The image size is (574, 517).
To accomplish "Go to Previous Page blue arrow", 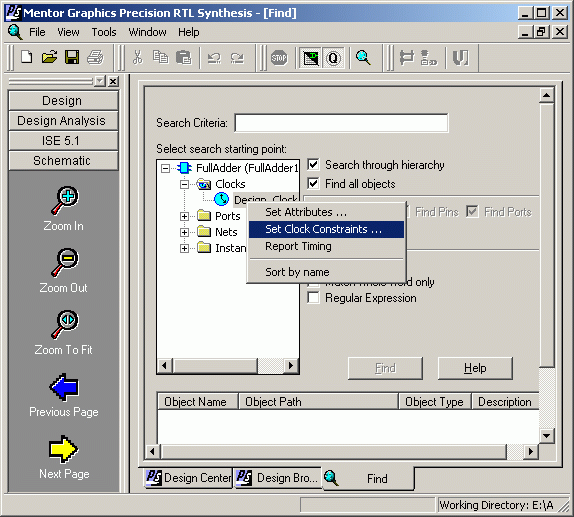I will pyautogui.click(x=64, y=387).
